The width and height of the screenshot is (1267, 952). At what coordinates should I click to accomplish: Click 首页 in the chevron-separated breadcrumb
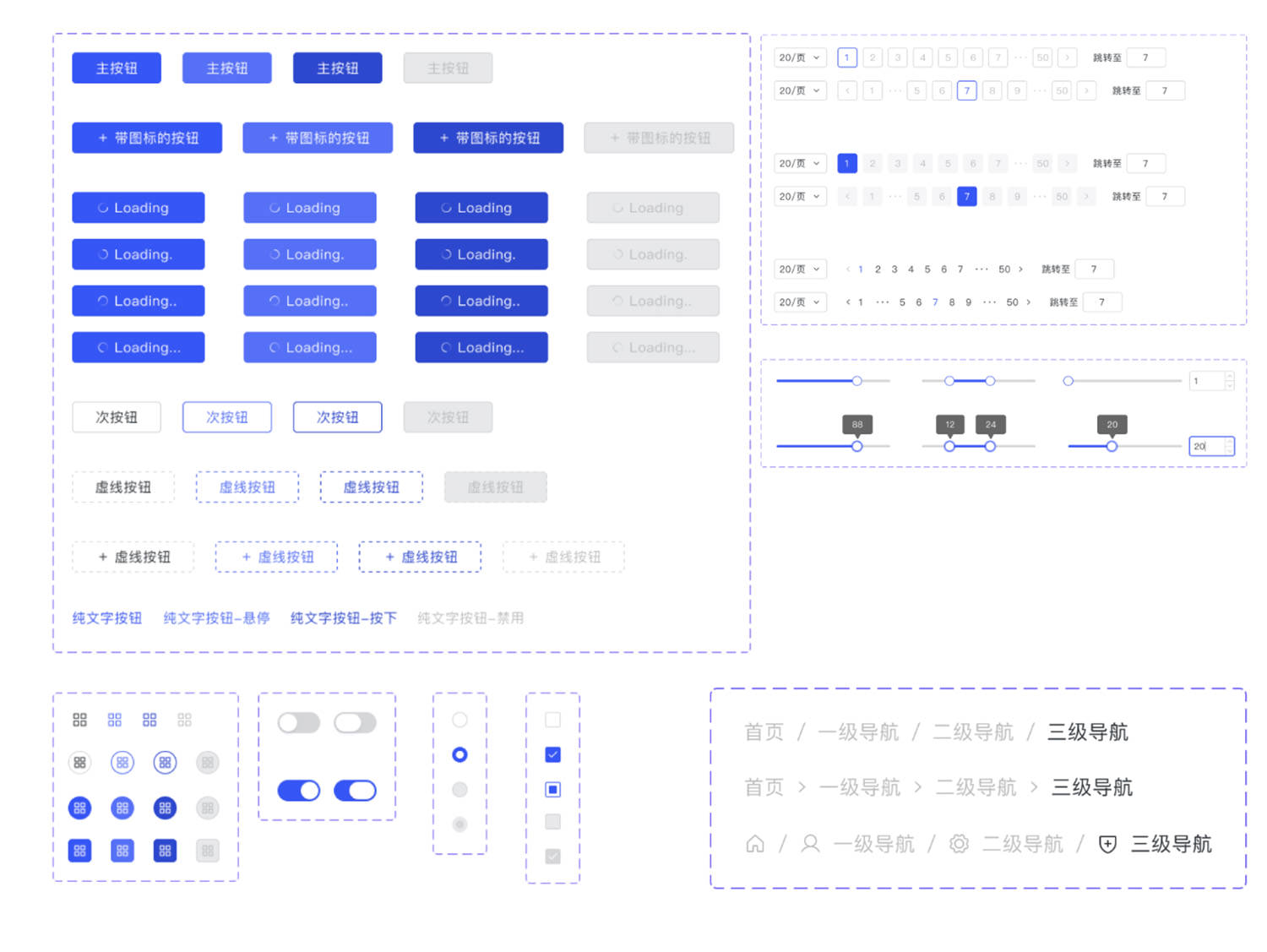764,787
